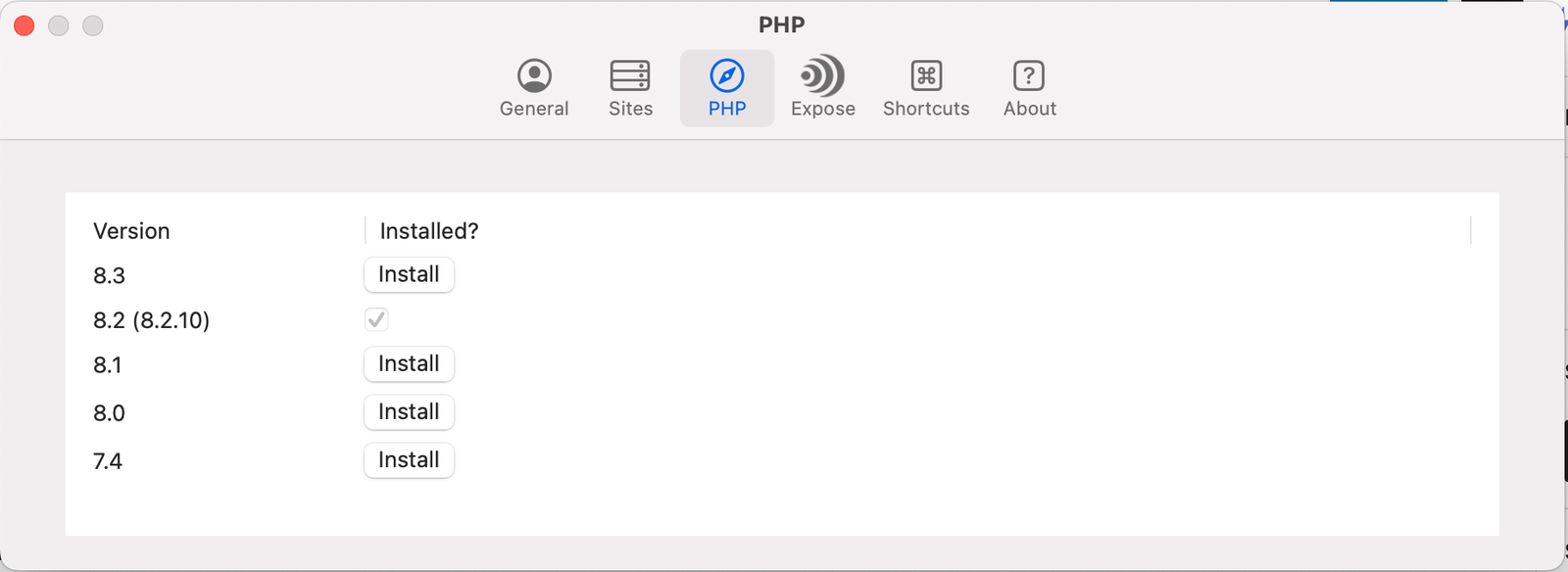The image size is (1568, 572).
Task: Install PHP version 8.1
Action: coord(409,364)
